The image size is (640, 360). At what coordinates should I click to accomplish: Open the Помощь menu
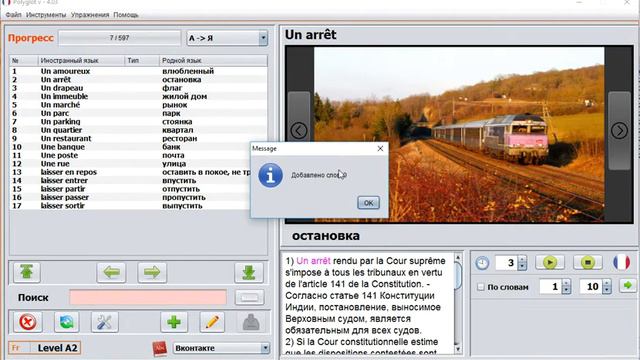[x=126, y=15]
